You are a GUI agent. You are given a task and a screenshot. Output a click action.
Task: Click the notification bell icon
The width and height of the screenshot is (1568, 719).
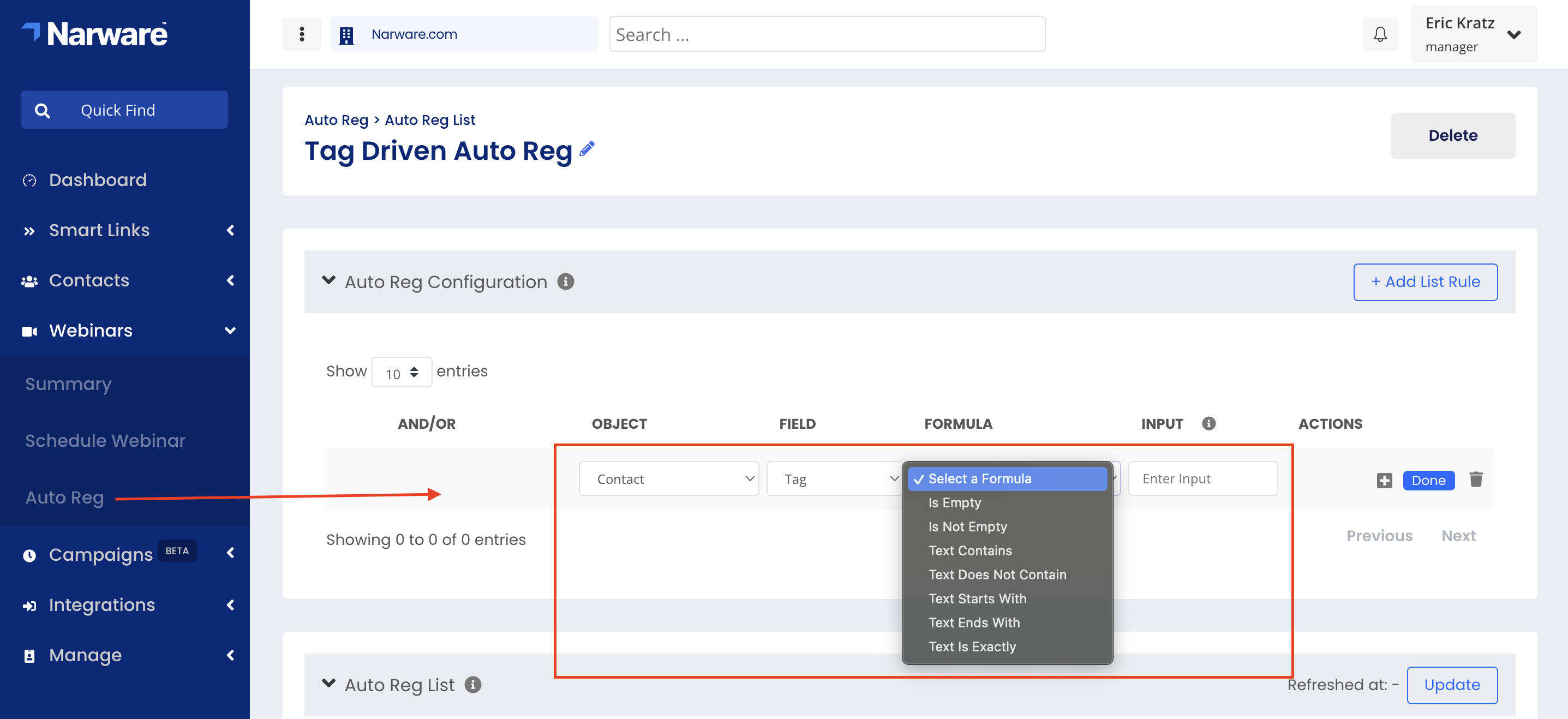[1380, 34]
